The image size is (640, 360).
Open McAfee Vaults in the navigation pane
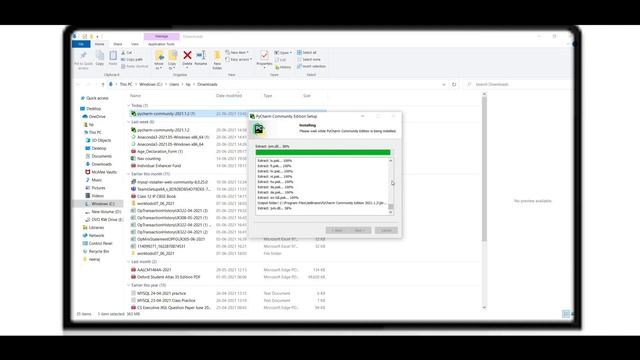point(101,172)
